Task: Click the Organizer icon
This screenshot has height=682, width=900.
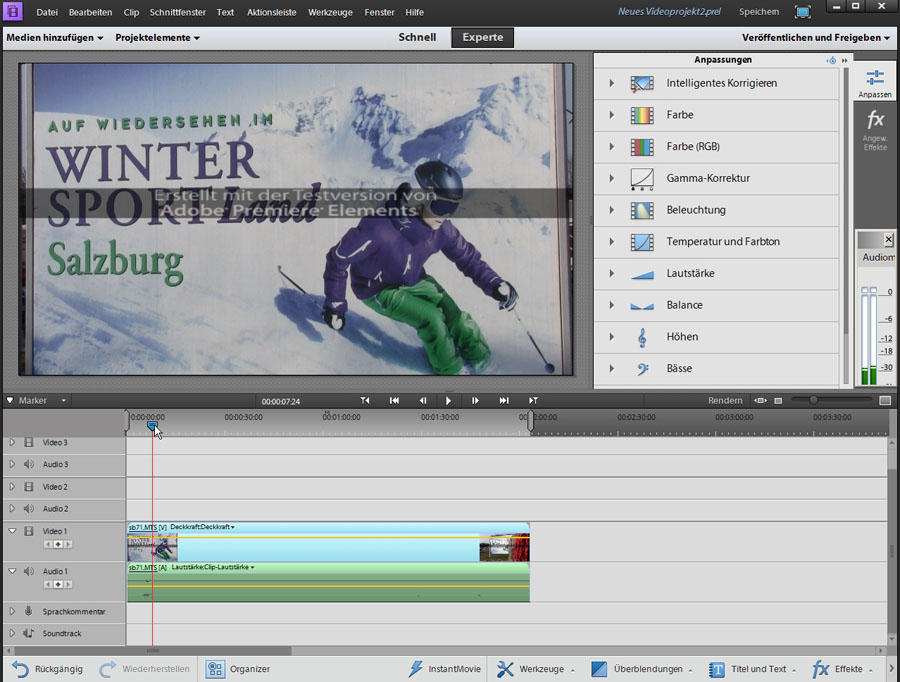Action: [x=215, y=669]
